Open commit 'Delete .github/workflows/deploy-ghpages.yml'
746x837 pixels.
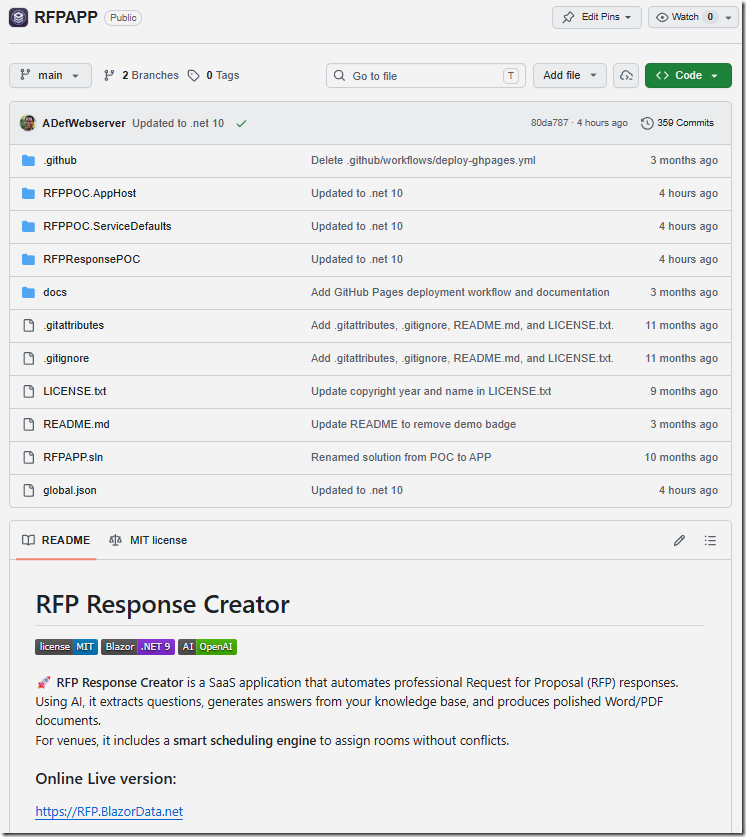tap(423, 160)
